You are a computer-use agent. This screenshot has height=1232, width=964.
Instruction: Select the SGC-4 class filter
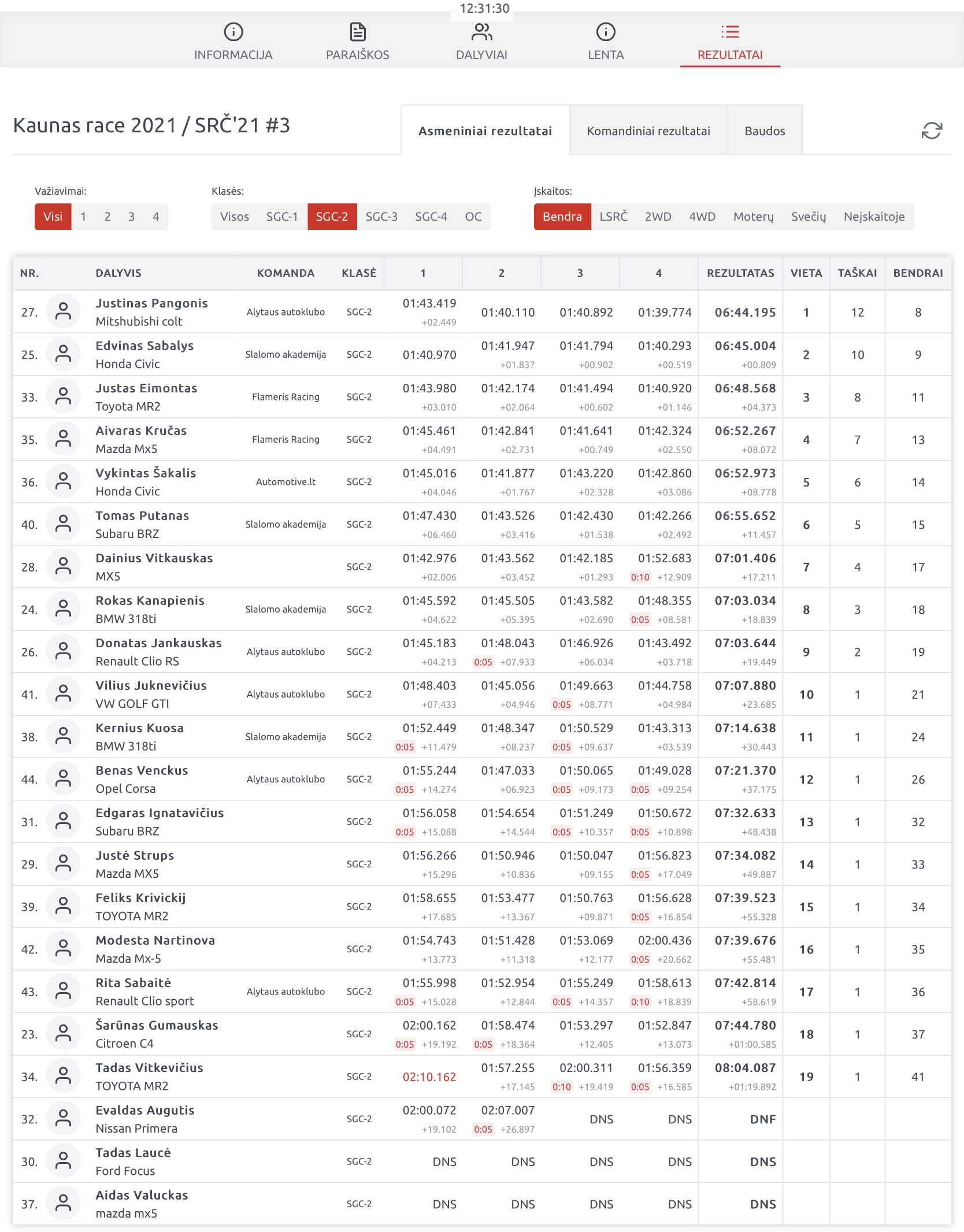coord(431,217)
